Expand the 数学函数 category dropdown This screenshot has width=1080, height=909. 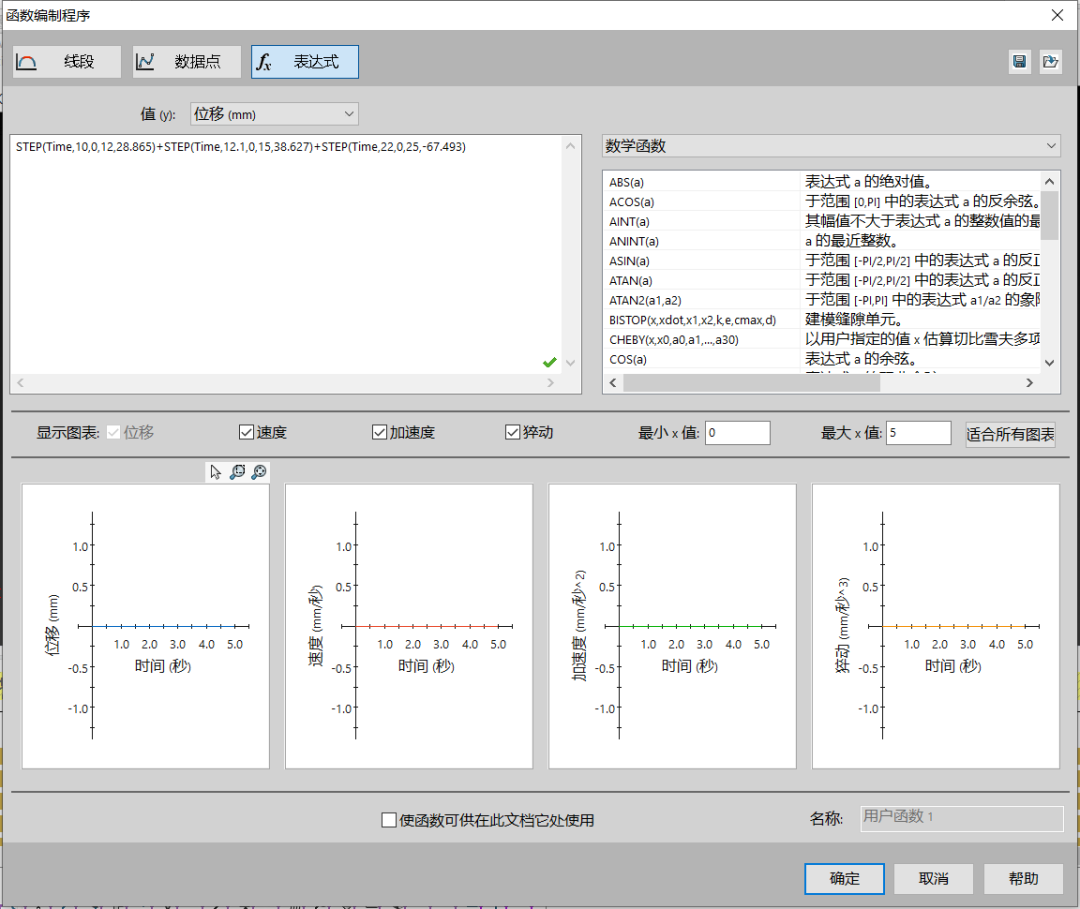click(x=830, y=146)
